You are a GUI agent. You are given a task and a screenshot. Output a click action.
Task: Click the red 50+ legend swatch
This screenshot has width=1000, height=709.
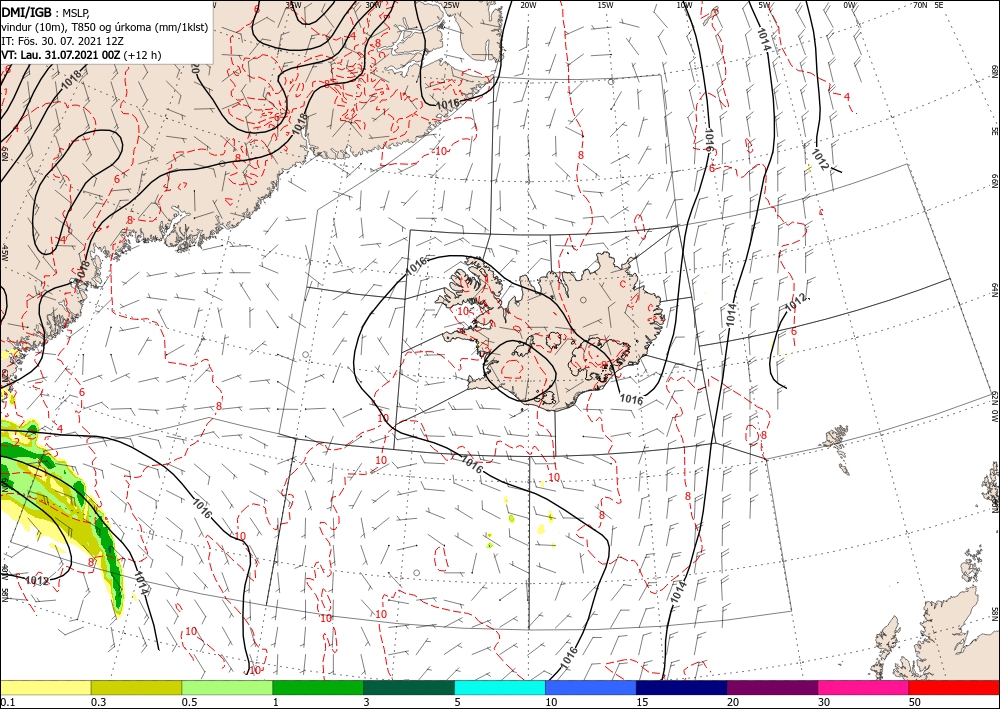point(954,687)
